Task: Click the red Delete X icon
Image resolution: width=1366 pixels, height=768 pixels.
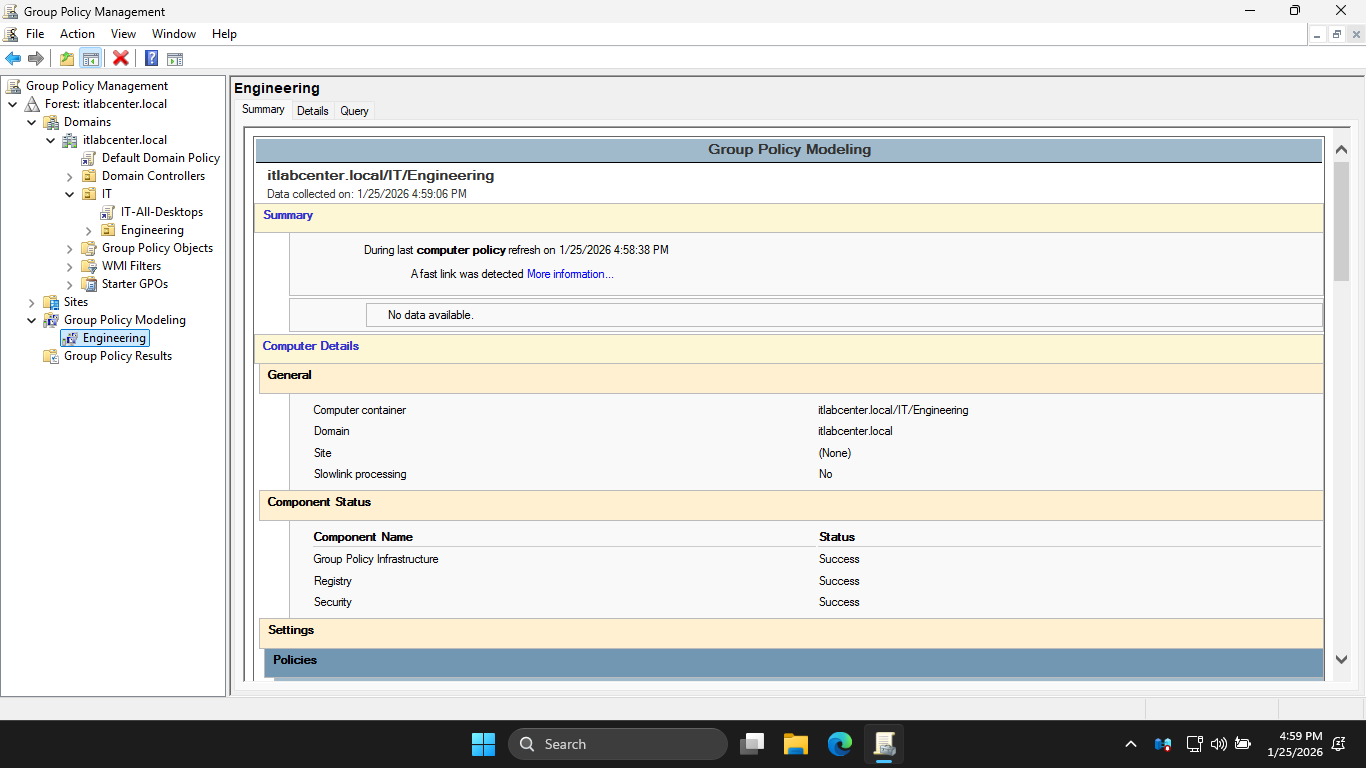Action: pyautogui.click(x=120, y=58)
